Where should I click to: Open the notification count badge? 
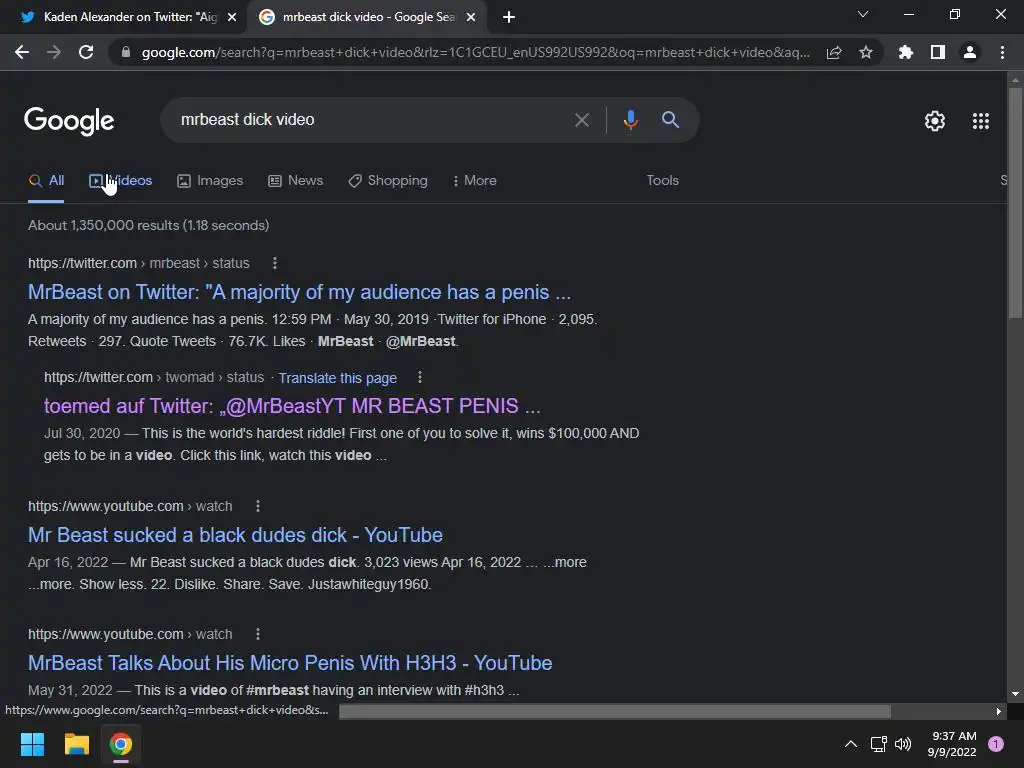(996, 744)
